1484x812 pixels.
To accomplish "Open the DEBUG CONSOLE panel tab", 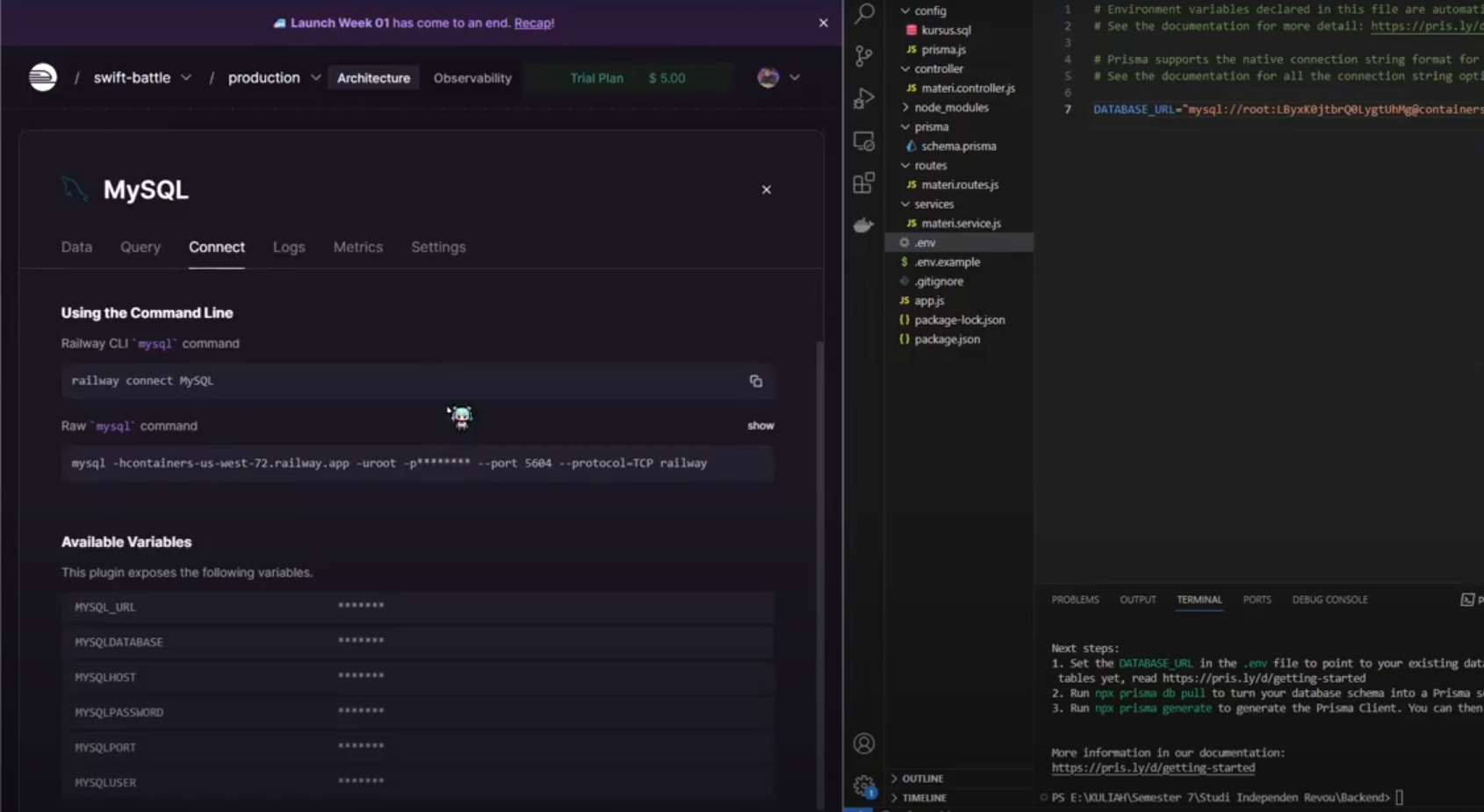I will [x=1329, y=600].
